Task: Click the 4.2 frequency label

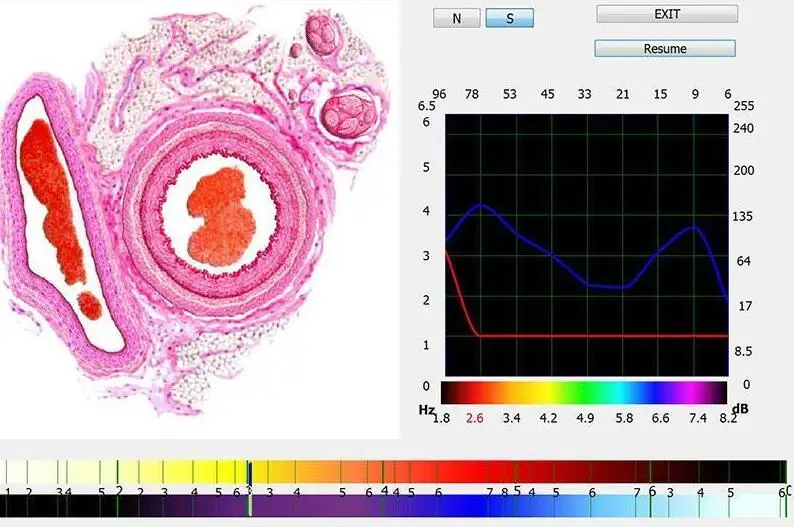Action: pyautogui.click(x=548, y=418)
